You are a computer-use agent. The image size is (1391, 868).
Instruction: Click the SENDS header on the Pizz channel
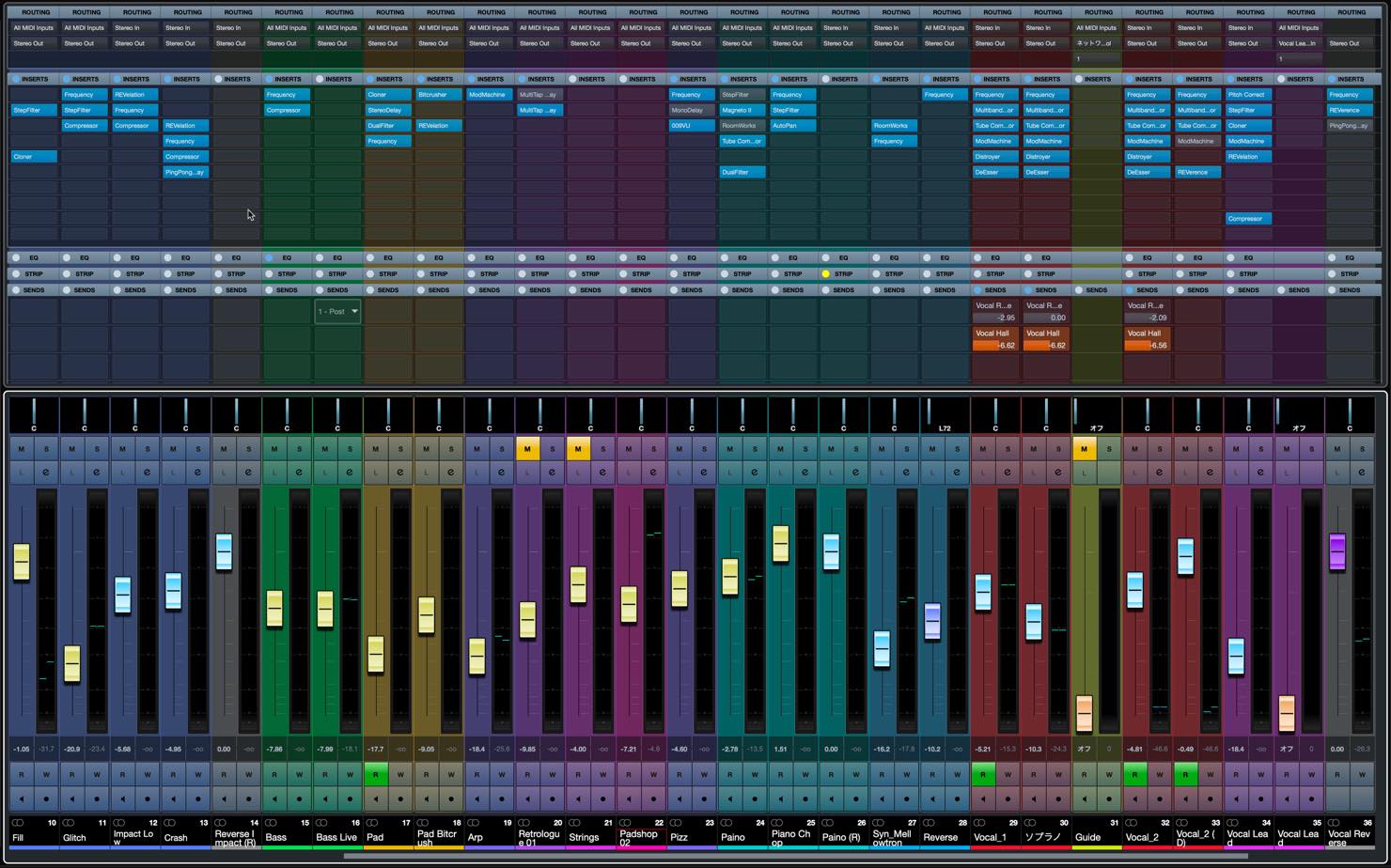(693, 290)
